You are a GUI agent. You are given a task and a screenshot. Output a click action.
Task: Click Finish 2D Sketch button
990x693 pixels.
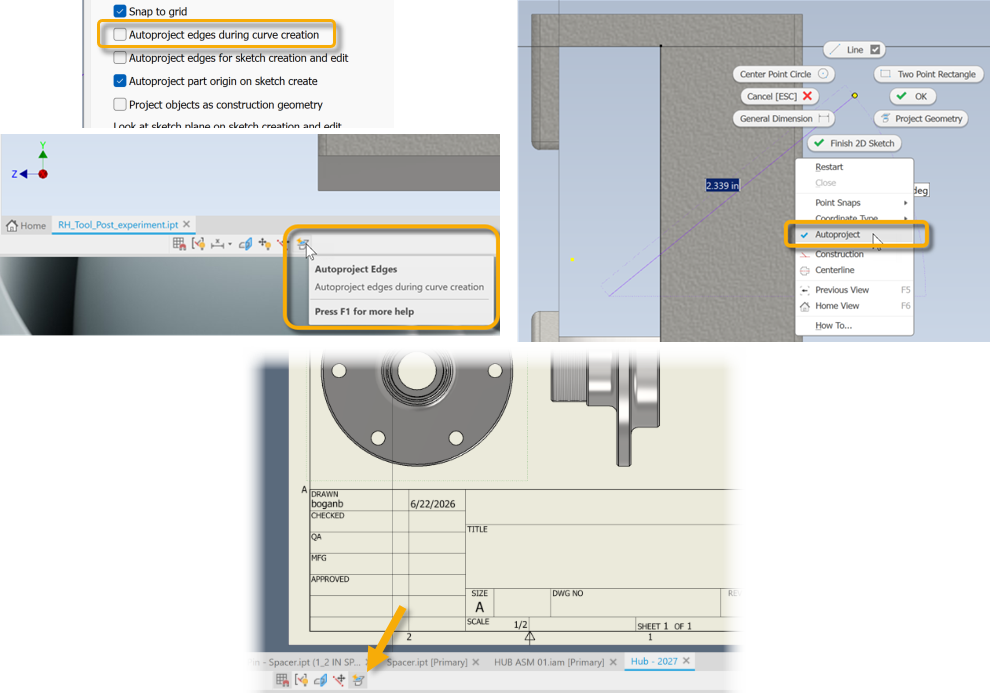coord(854,143)
